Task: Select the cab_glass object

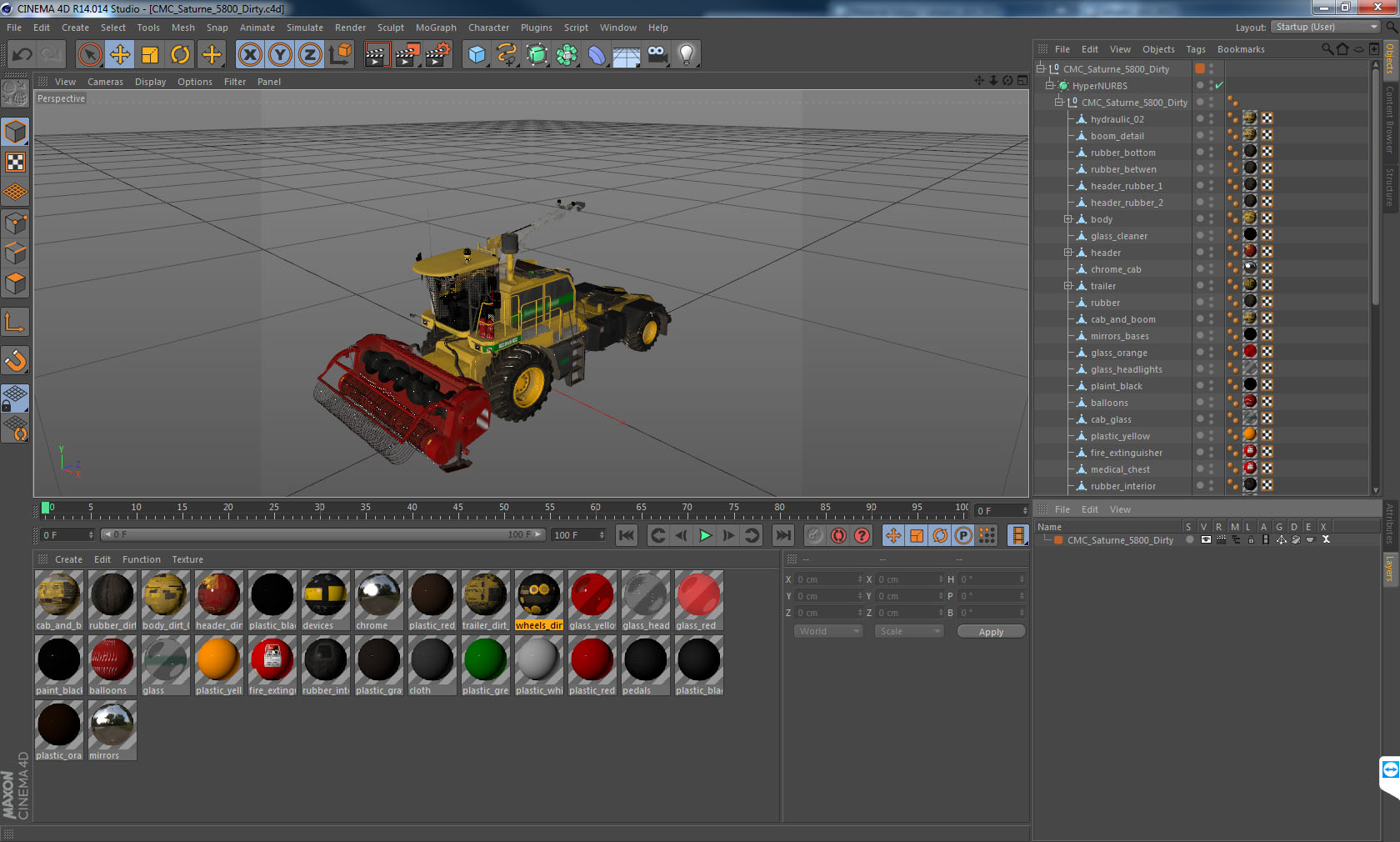Action: [1111, 419]
